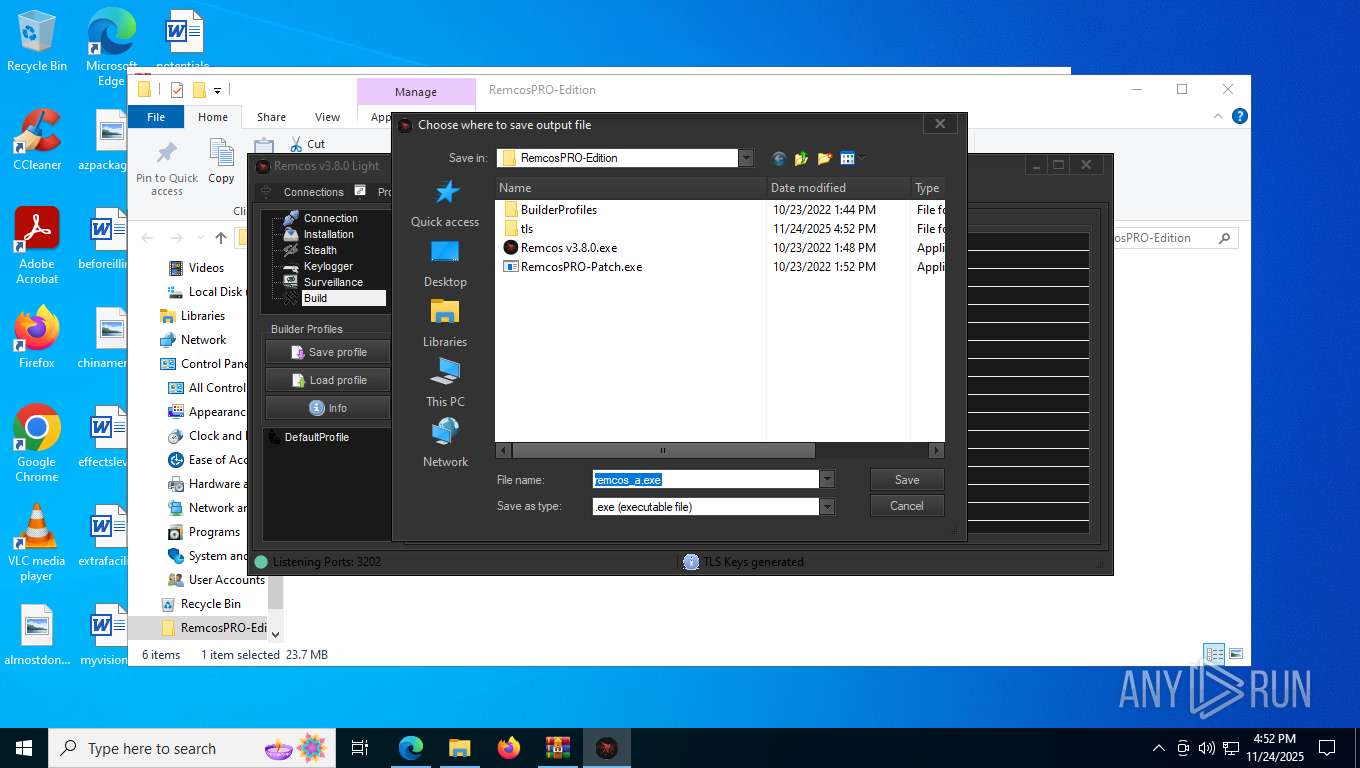
Task: Select Remcos v3.8.0.exe in file list
Action: [x=560, y=248]
